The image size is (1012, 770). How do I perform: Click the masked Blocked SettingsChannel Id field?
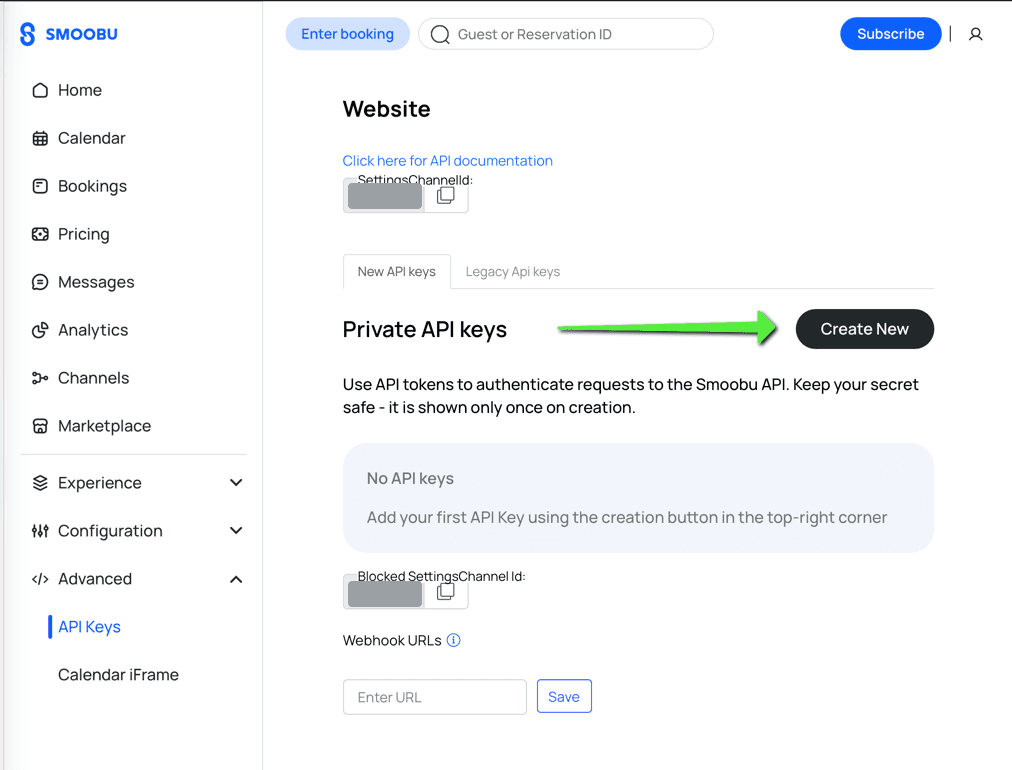(x=385, y=593)
